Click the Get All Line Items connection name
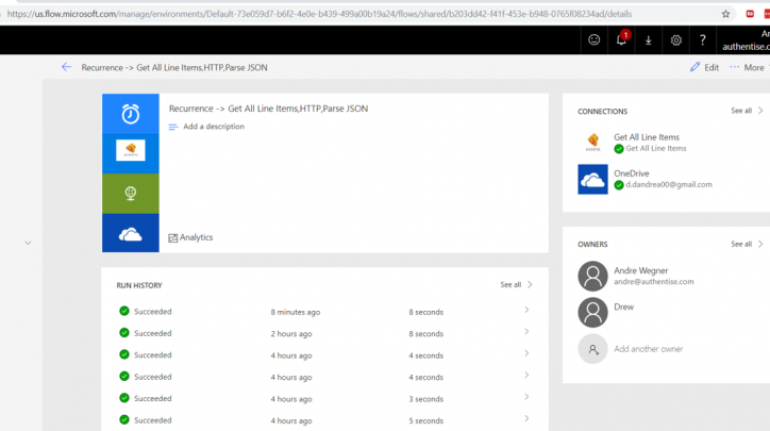Viewport: 770px width, 431px height. 646,137
